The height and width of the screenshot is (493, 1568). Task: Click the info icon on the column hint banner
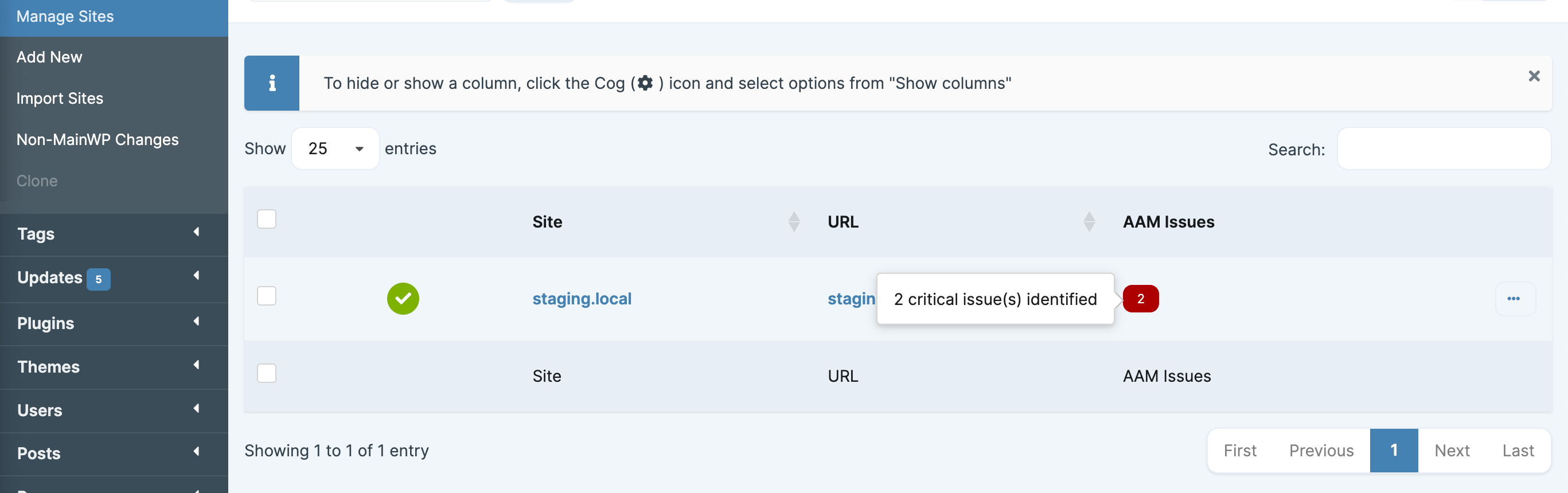(271, 83)
